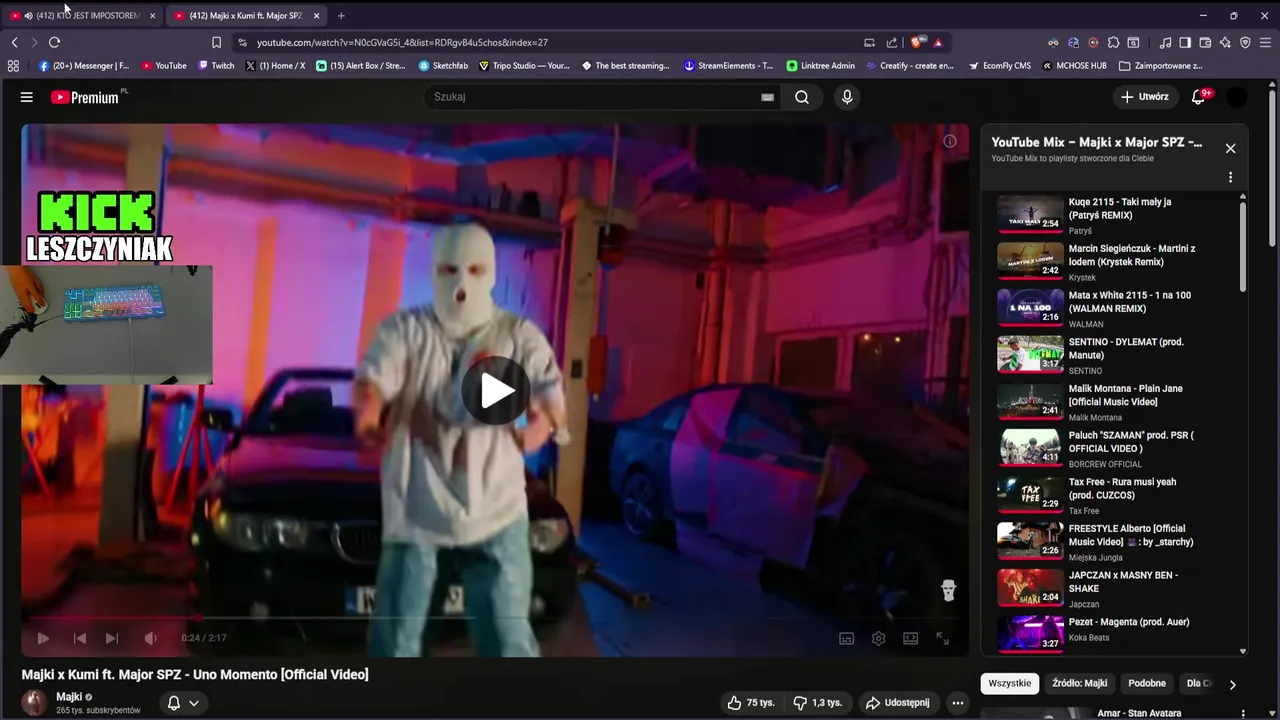Enter fullscreen mode in the player
This screenshot has height=720, width=1280.
942,638
